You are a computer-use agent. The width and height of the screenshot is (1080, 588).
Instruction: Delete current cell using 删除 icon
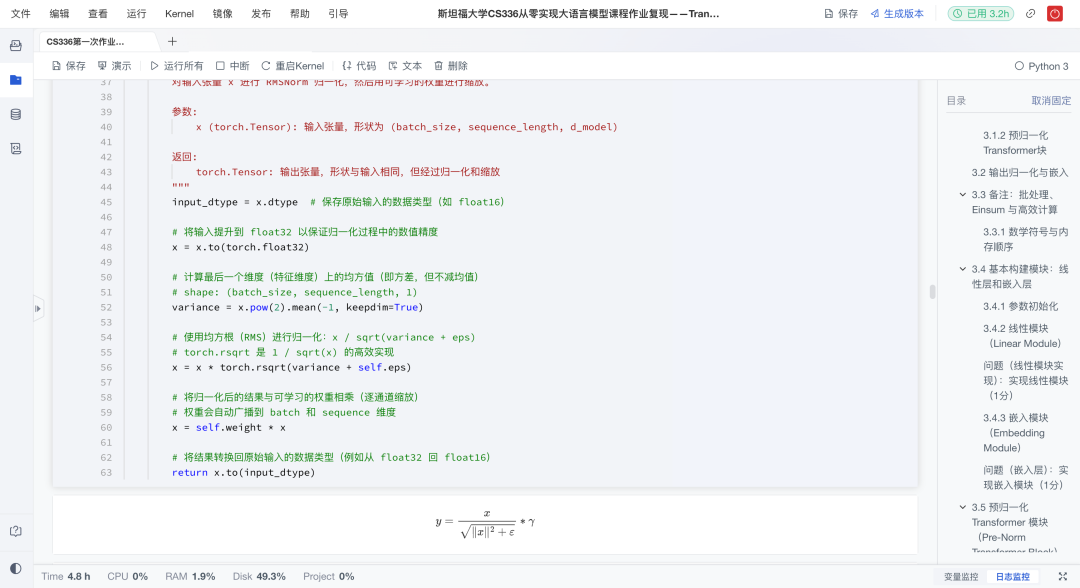440,65
